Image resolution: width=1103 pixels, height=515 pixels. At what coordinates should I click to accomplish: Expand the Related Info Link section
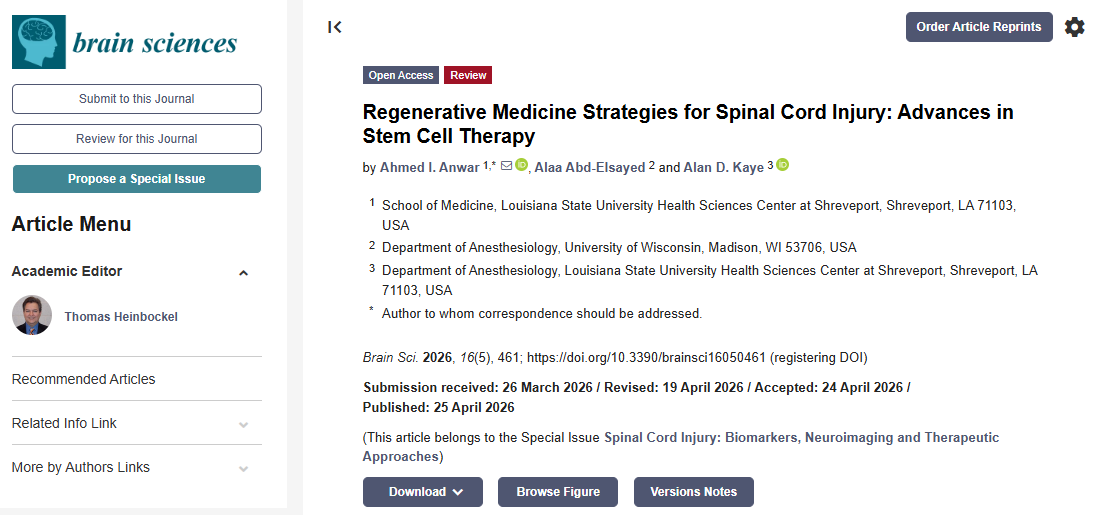point(243,424)
